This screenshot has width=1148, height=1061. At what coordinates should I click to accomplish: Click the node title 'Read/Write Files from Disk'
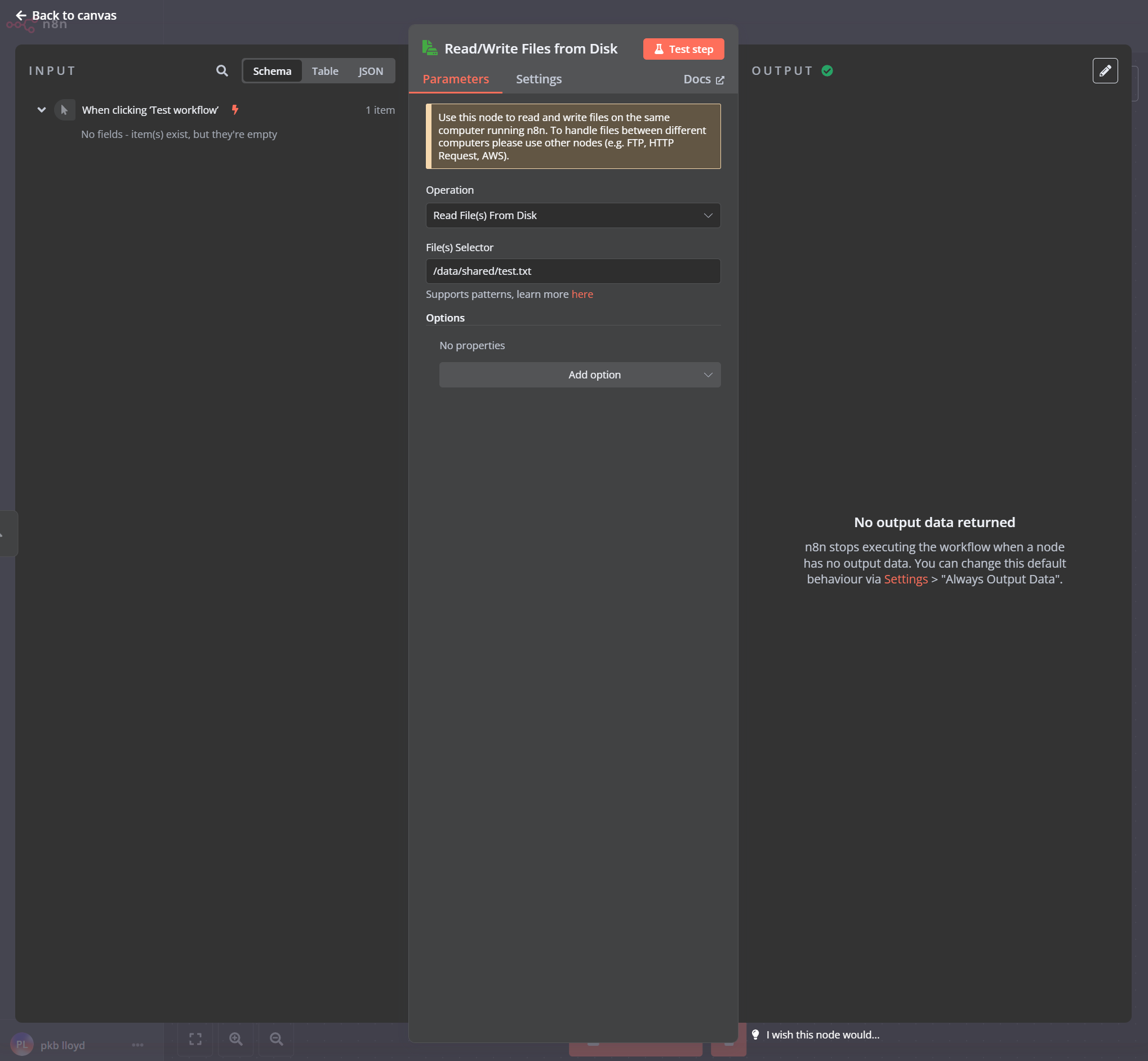(x=531, y=48)
